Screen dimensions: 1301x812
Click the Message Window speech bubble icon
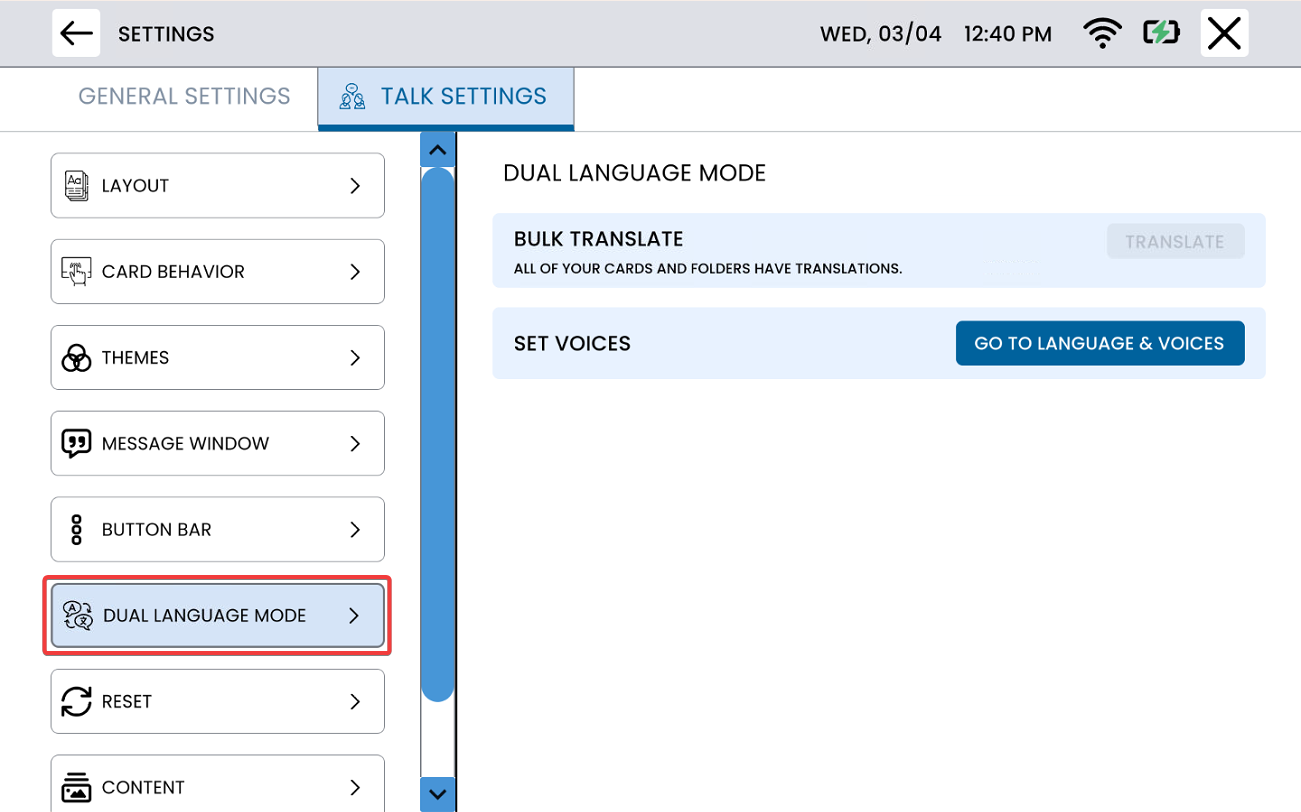[76, 444]
